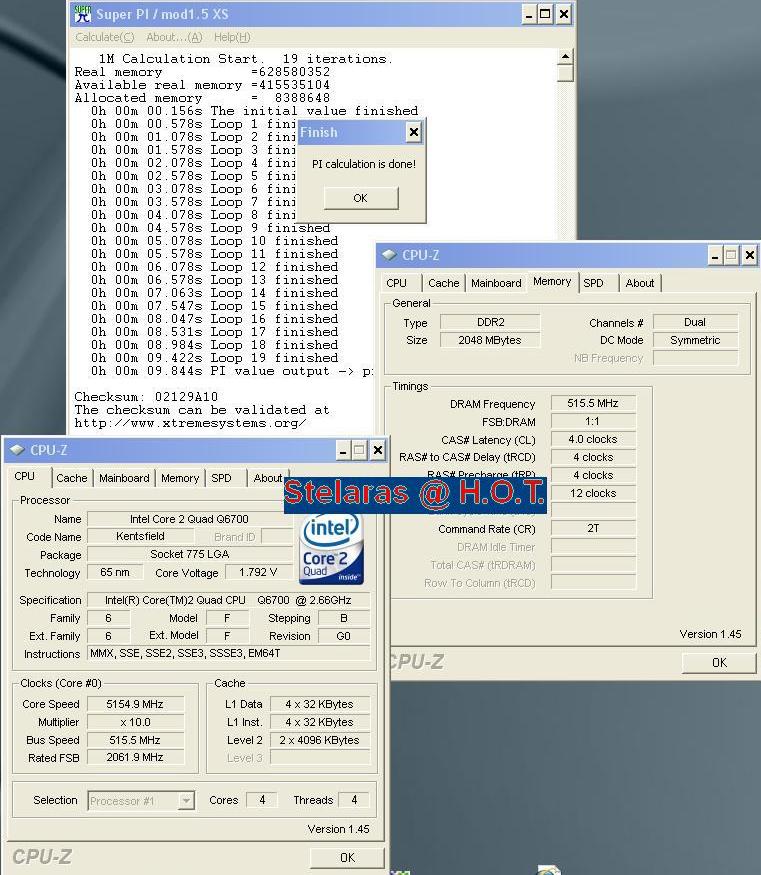Click the scroll-up arrow in Super PI
Screen dimensions: 761x875
(565, 56)
